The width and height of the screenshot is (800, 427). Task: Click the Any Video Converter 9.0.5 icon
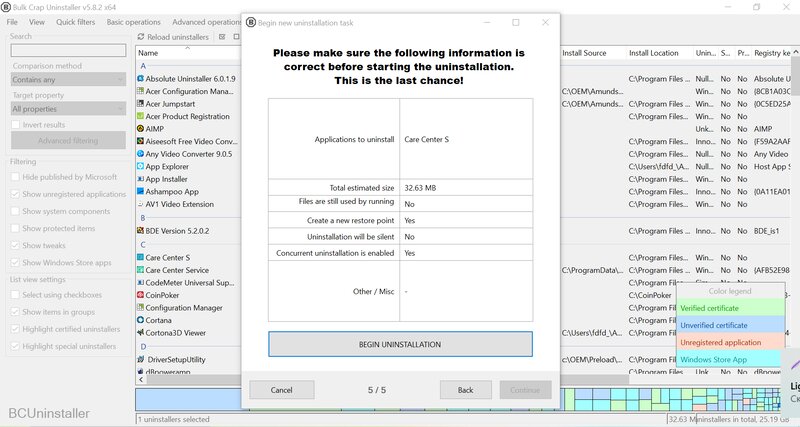(140, 154)
